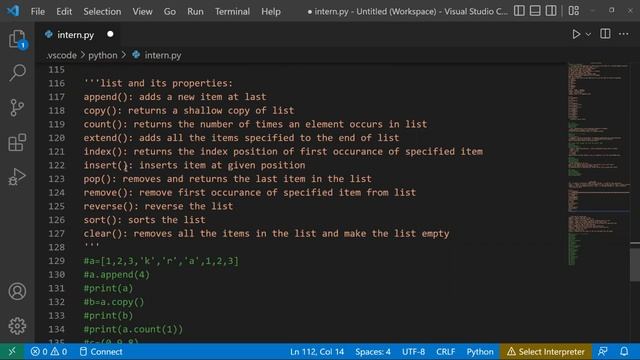Screen dimensions: 640x360
Task: Open the File menu
Action: tap(38, 11)
